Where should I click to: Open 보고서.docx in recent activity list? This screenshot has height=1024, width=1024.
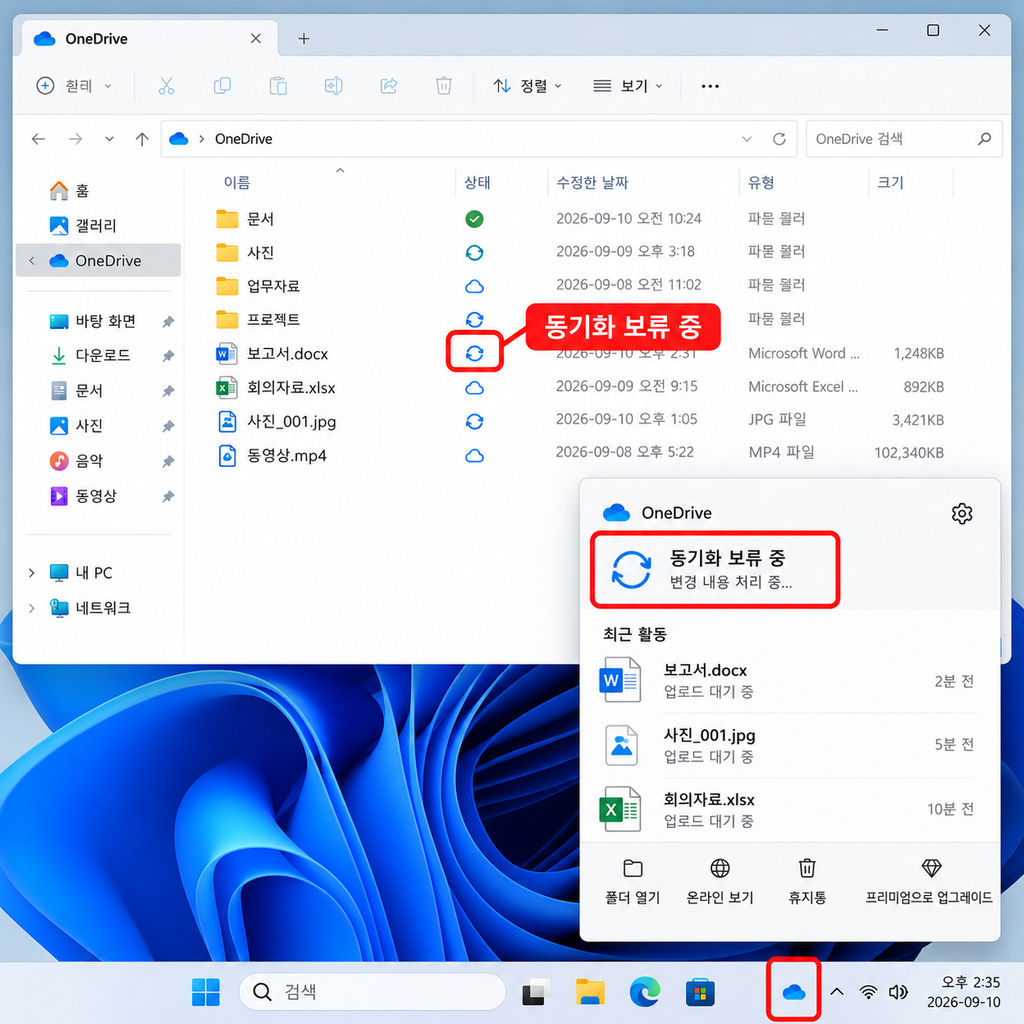(788, 680)
